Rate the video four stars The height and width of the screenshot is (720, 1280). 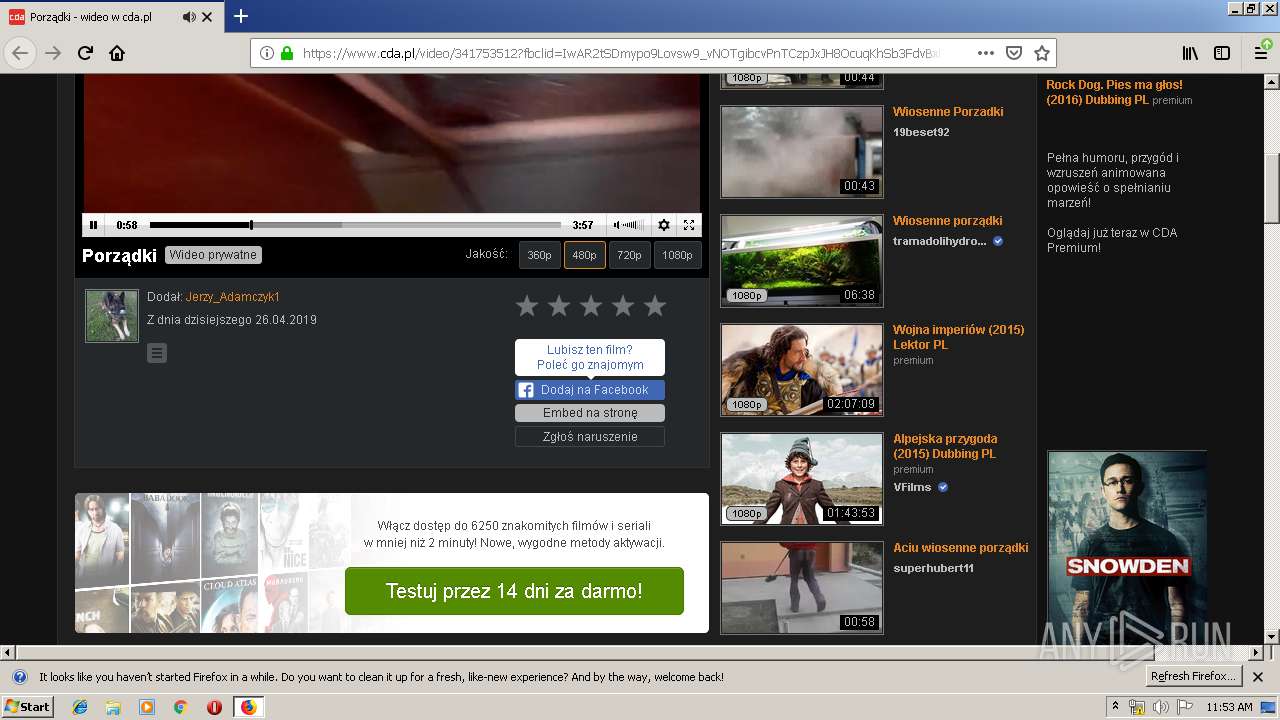pyautogui.click(x=623, y=306)
